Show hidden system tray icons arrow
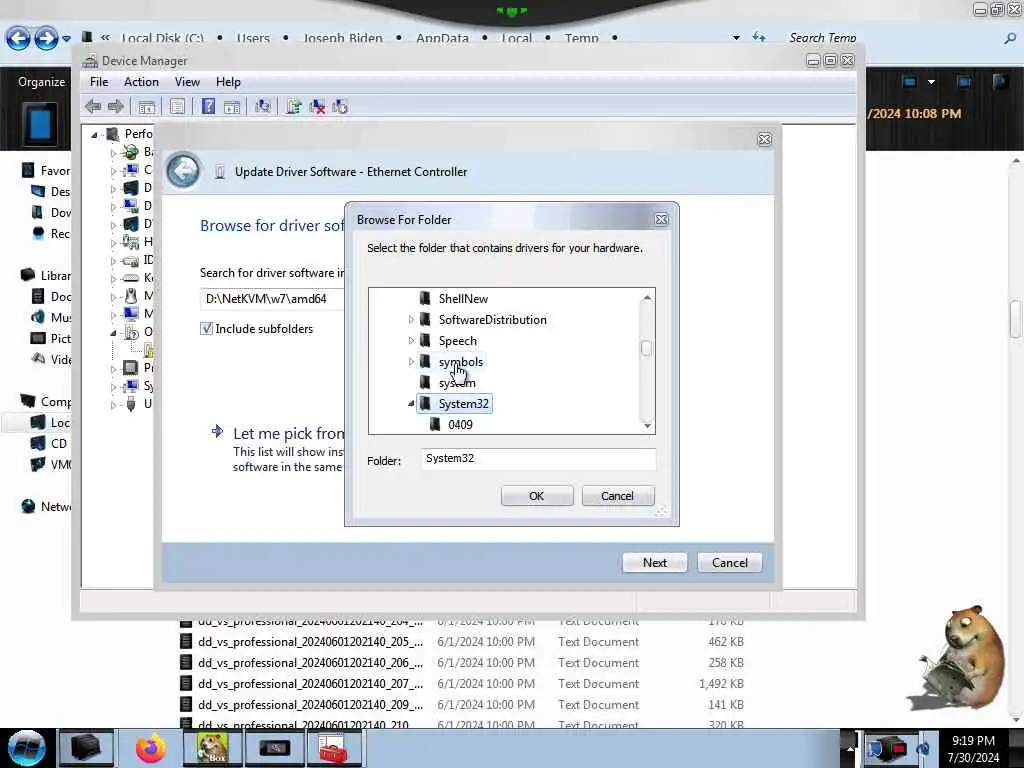Image resolution: width=1024 pixels, height=768 pixels. click(x=850, y=748)
